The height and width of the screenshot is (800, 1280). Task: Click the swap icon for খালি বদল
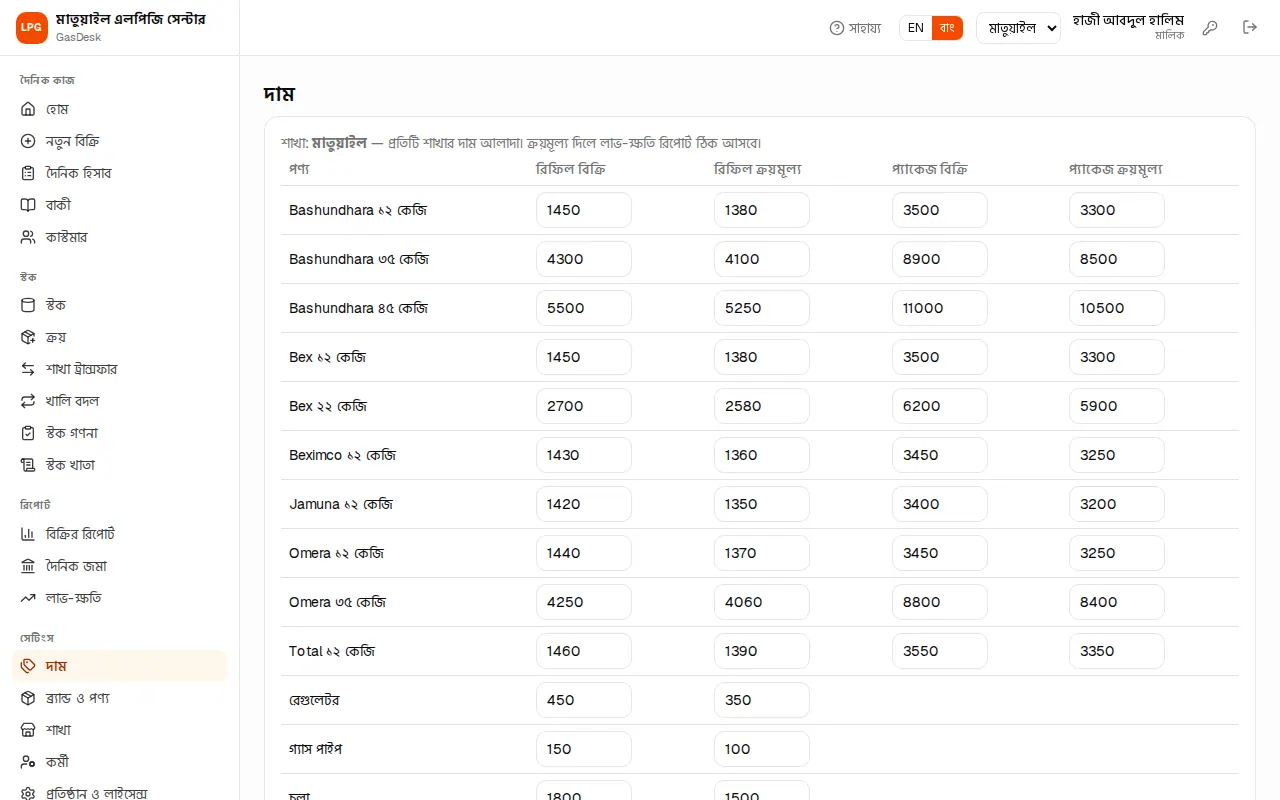coord(28,401)
